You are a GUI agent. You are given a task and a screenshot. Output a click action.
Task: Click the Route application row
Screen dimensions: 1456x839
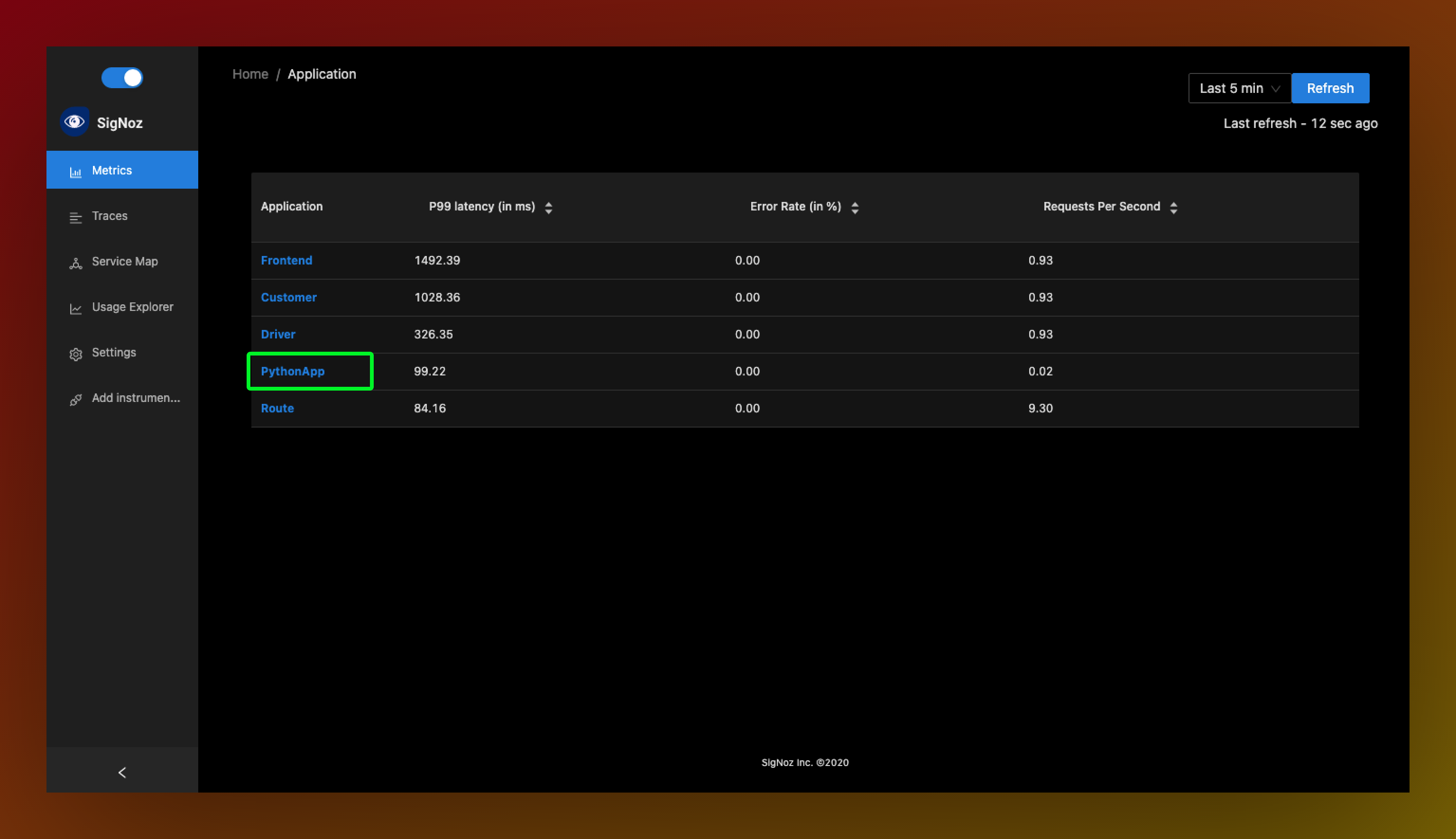pos(277,408)
